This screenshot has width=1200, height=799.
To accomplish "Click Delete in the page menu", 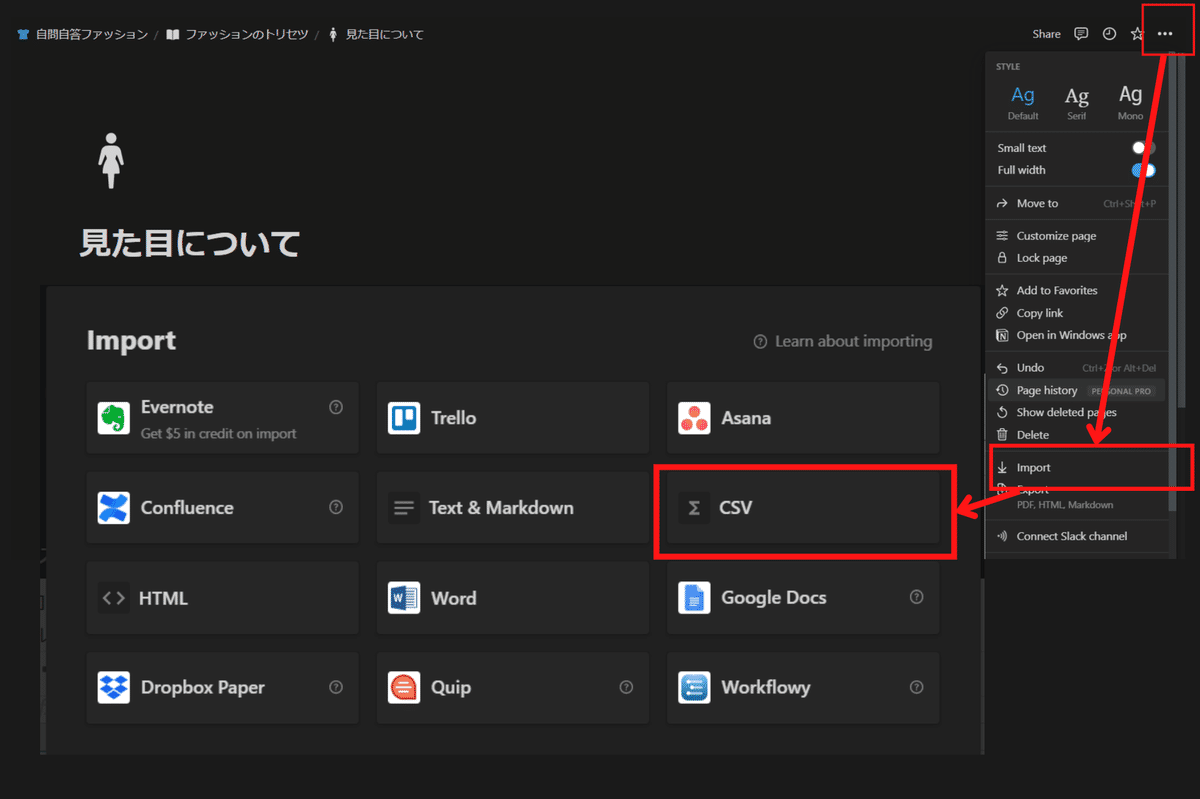I will click(1077, 435).
